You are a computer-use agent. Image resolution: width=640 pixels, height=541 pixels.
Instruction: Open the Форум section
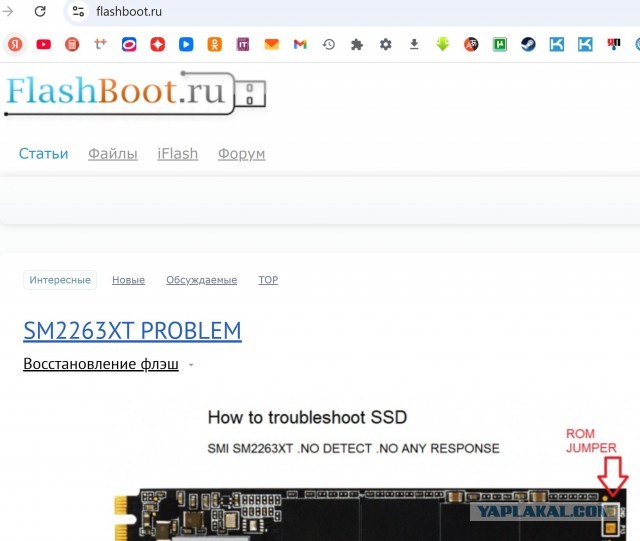242,154
